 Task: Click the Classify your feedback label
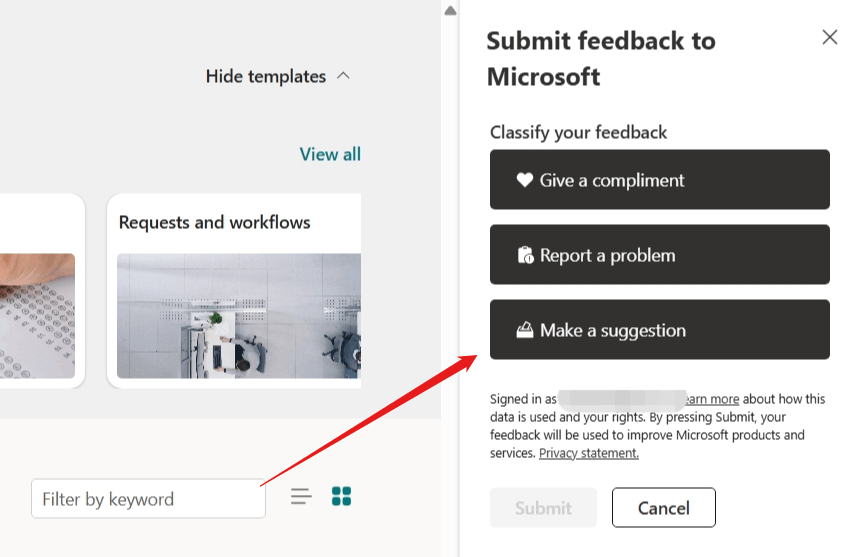(578, 132)
